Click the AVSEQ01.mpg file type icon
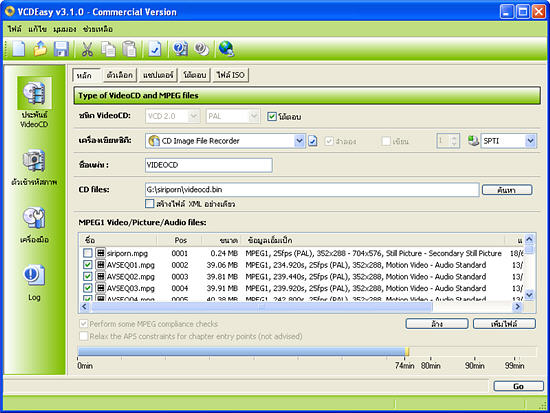Screen dimensions: 550x413 [100, 265]
